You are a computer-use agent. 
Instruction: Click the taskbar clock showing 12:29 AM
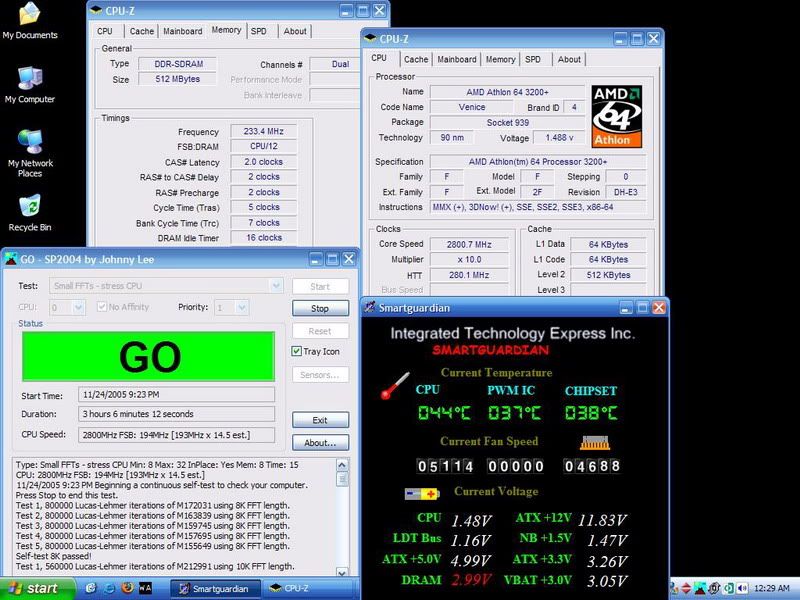(x=771, y=588)
